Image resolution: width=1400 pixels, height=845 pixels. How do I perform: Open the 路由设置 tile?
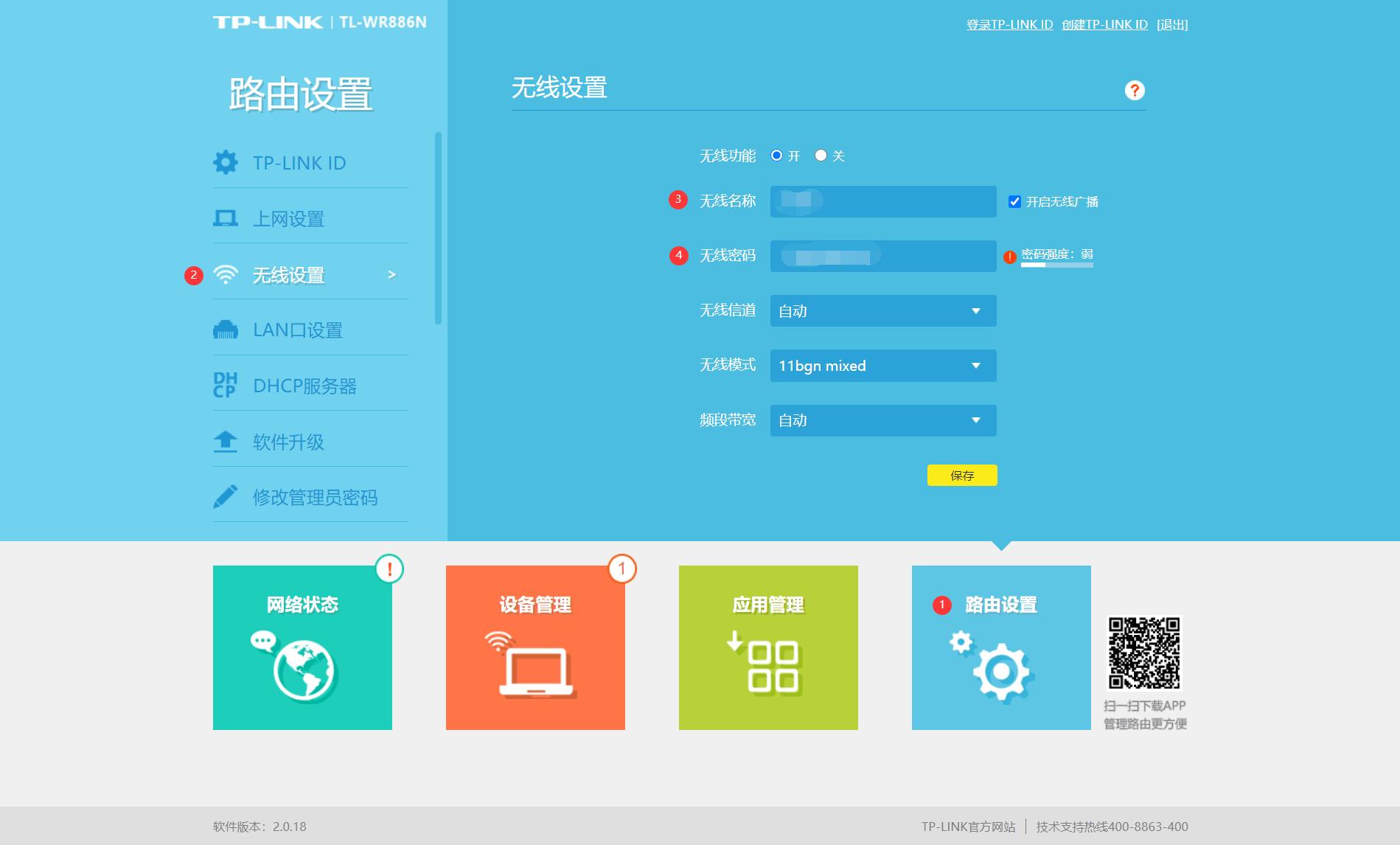(x=1001, y=647)
